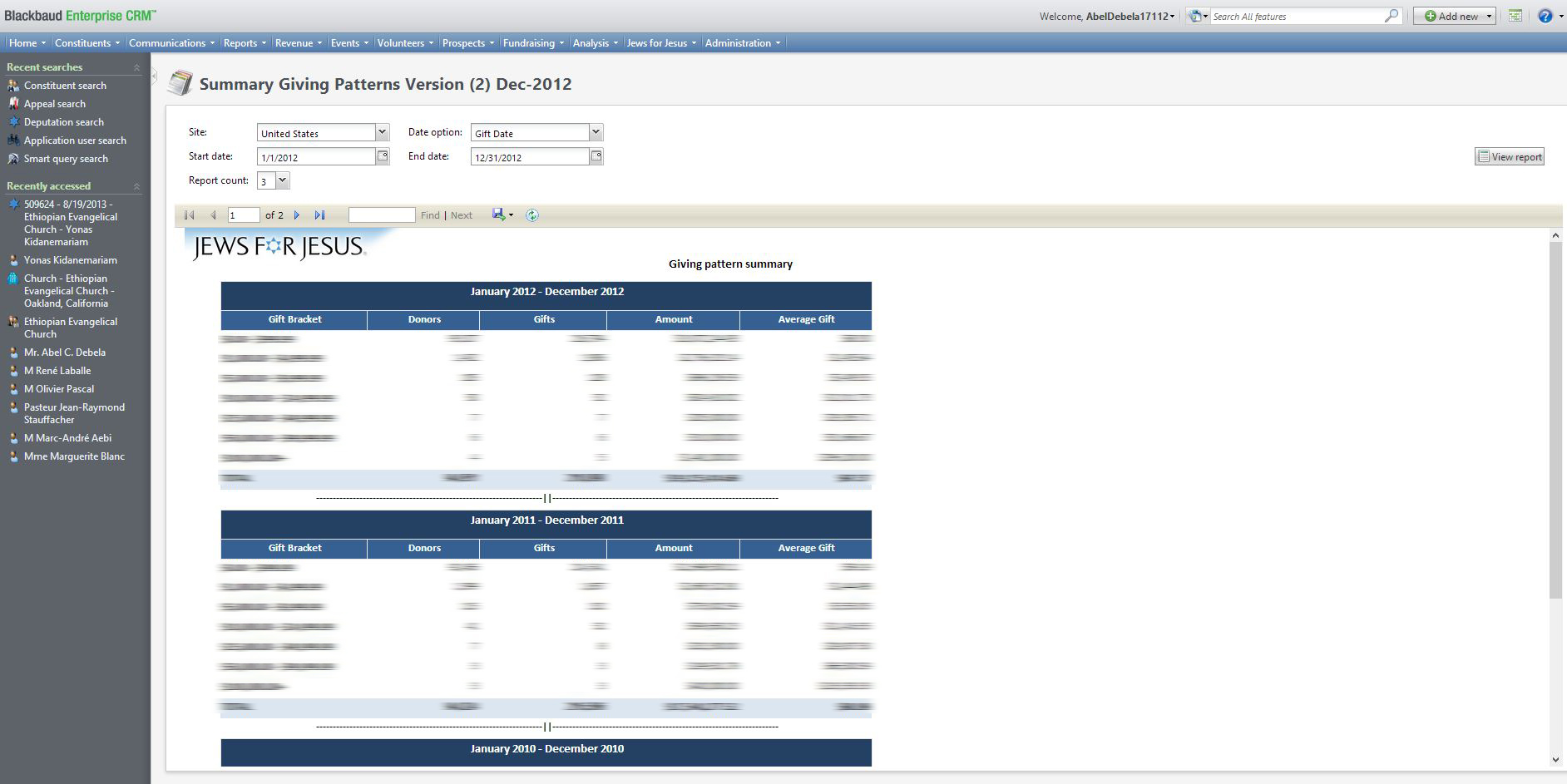Open the Revenue menu

299,43
